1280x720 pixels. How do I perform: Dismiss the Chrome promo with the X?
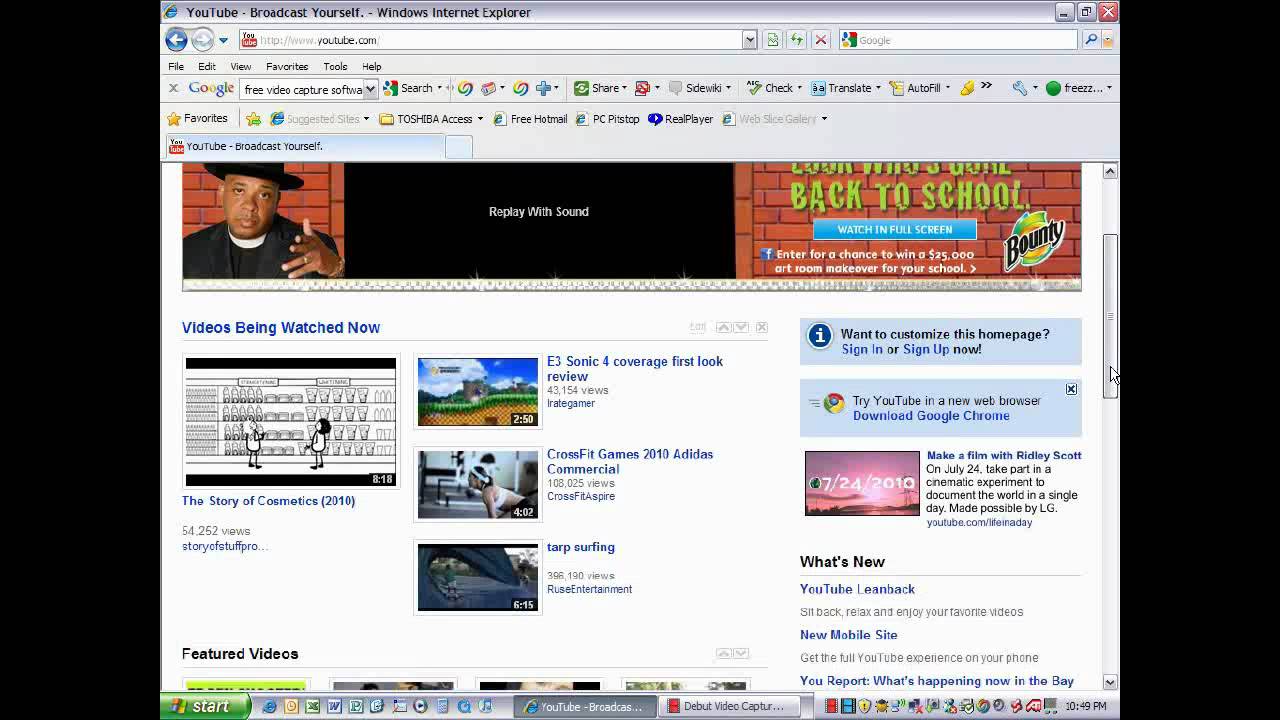[x=1071, y=389]
